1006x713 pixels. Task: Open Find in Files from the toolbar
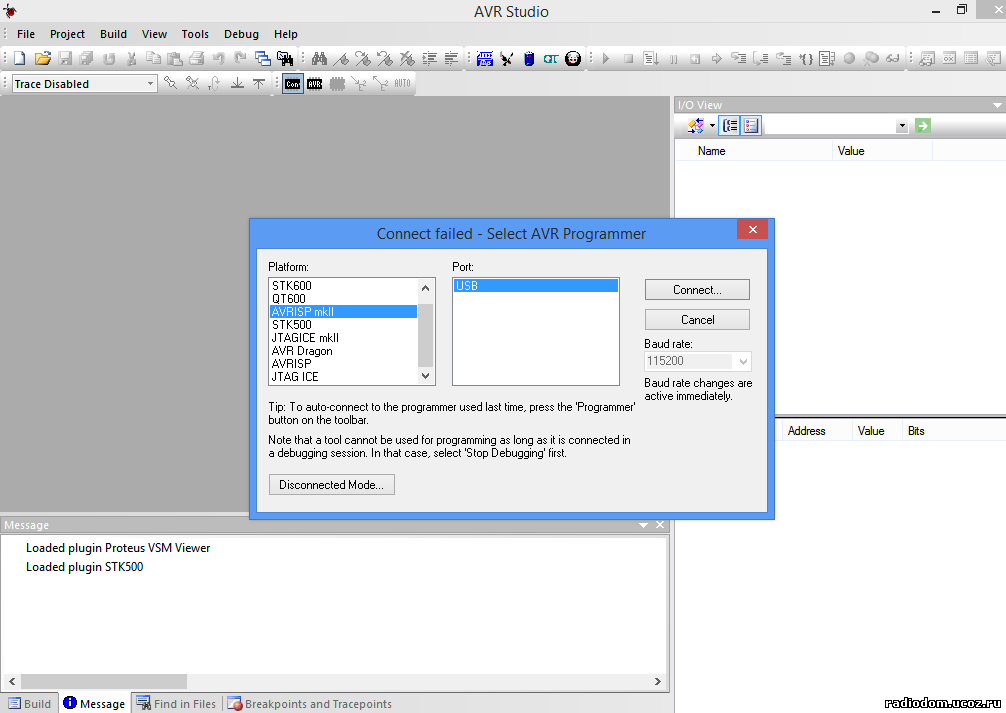pos(285,58)
